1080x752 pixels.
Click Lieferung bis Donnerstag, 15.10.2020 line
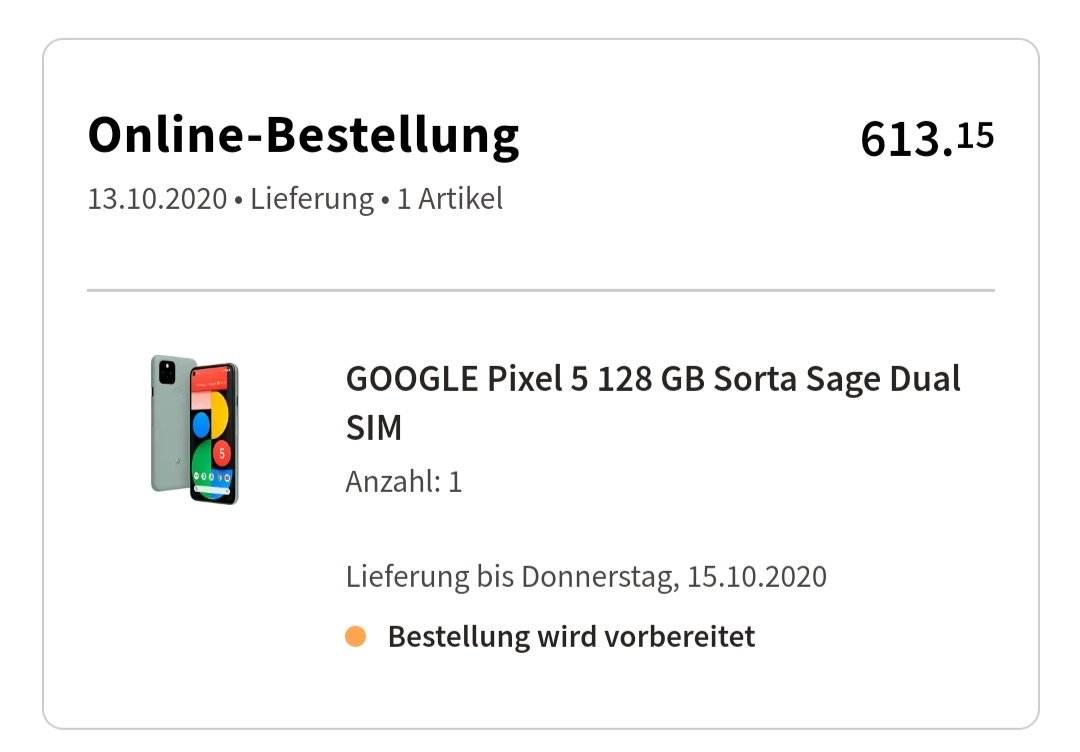pos(586,577)
